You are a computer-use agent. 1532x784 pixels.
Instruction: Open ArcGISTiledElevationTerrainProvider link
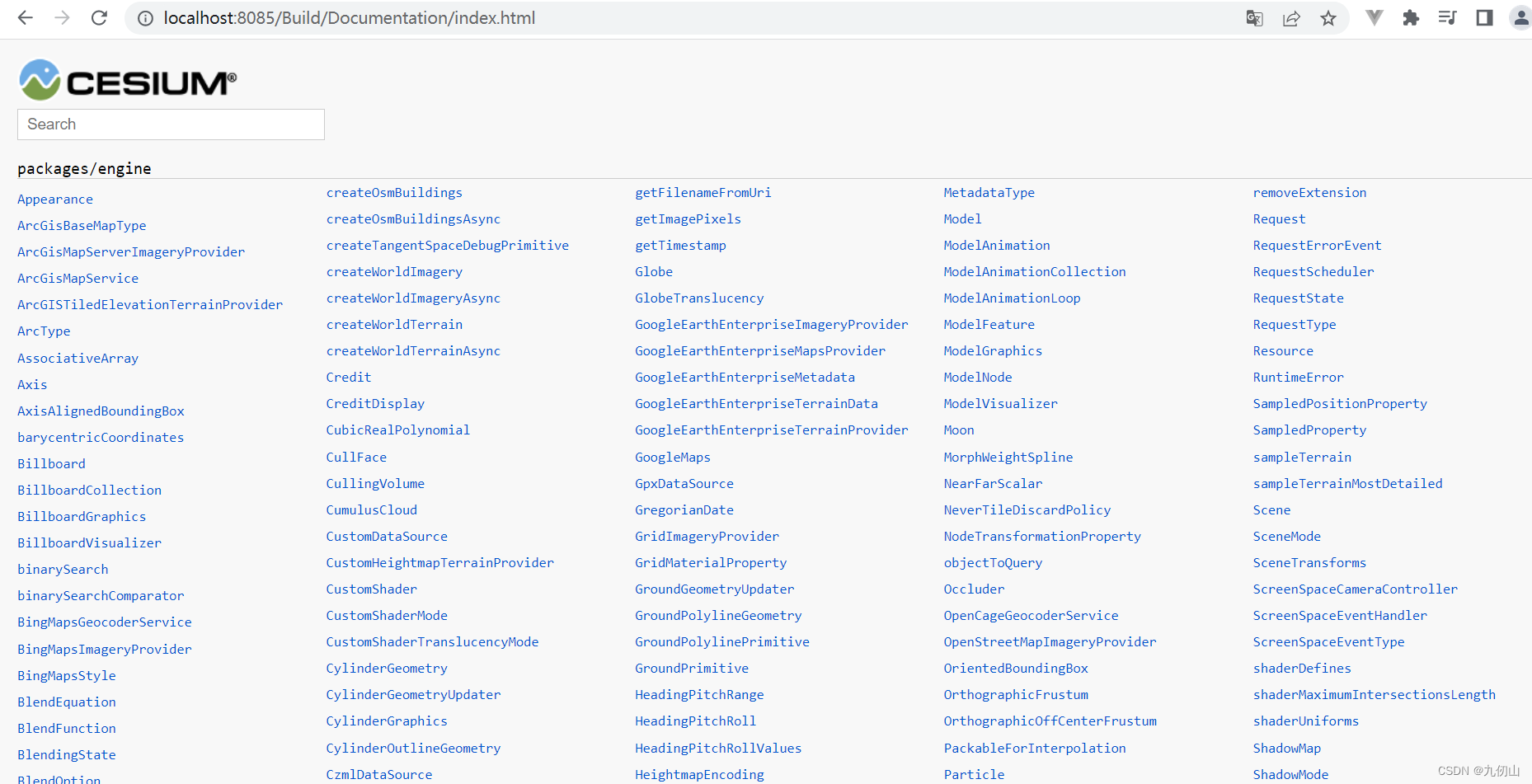(x=150, y=305)
